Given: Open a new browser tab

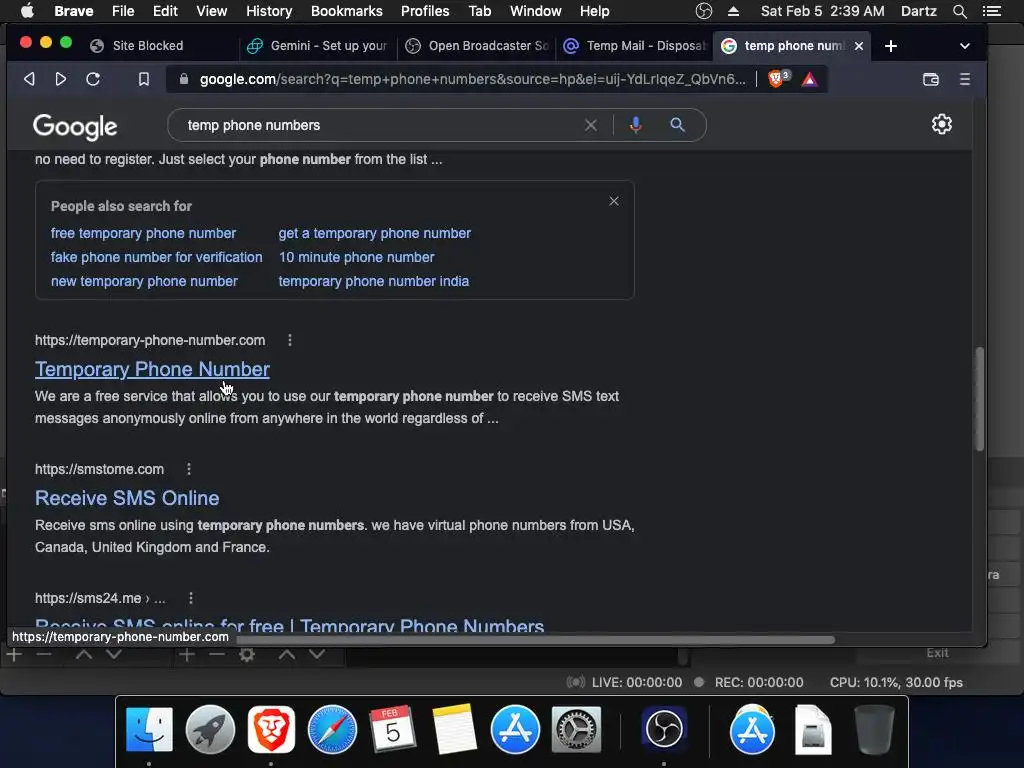Looking at the screenshot, I should click(891, 46).
